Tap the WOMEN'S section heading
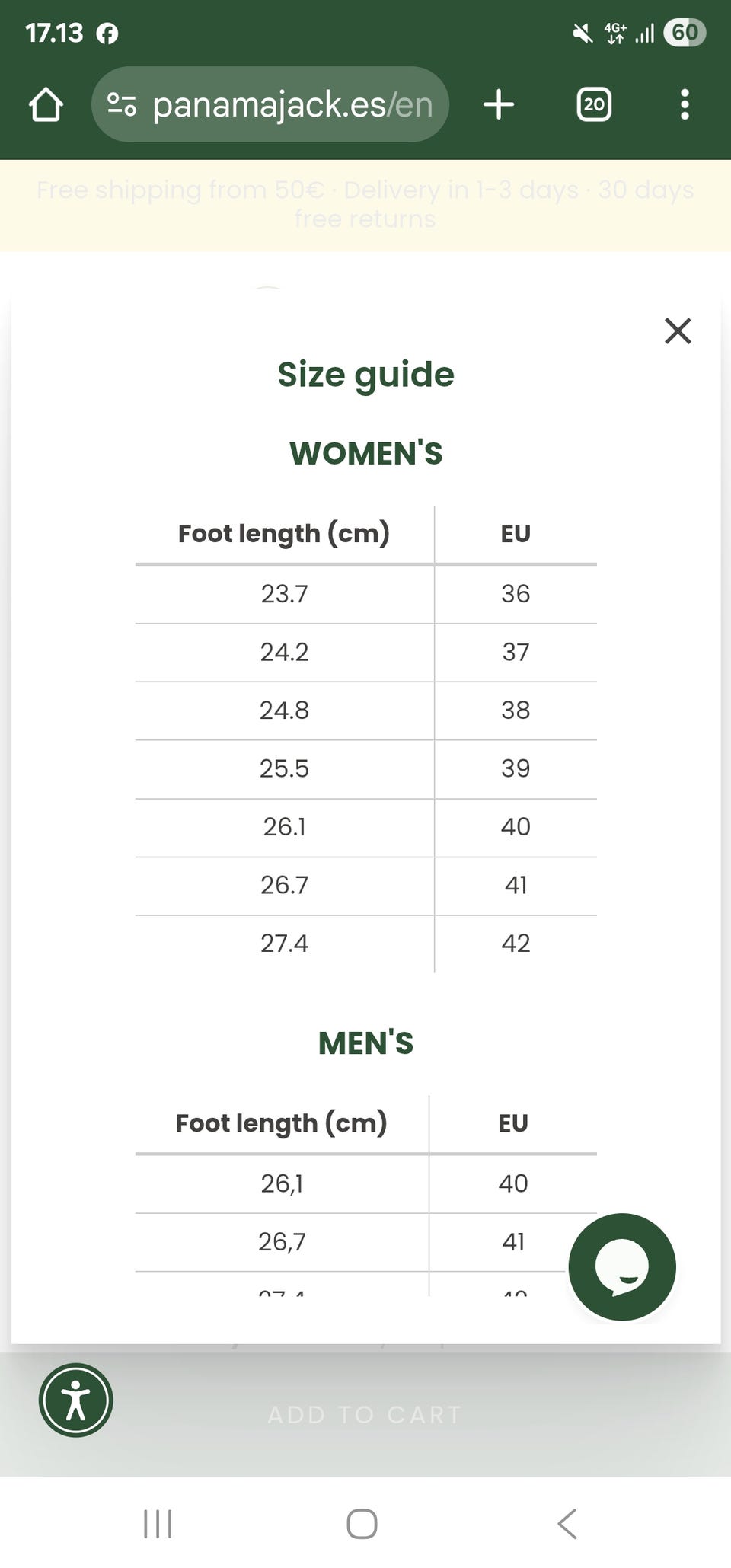Viewport: 731px width, 1568px height. tap(365, 453)
